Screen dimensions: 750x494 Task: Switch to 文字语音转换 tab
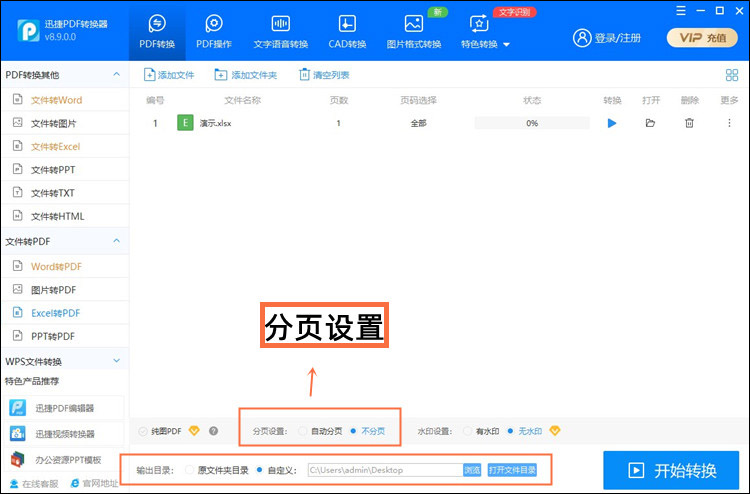(281, 32)
